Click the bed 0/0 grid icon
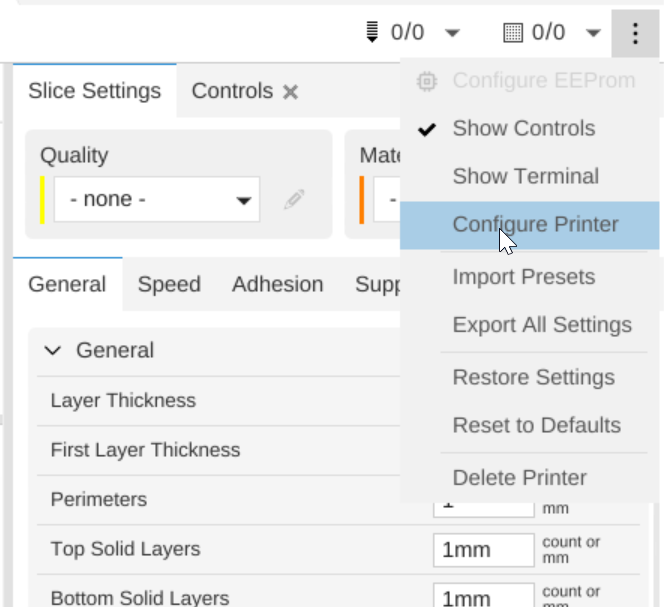Screen dimensions: 664x607 (x=513, y=33)
